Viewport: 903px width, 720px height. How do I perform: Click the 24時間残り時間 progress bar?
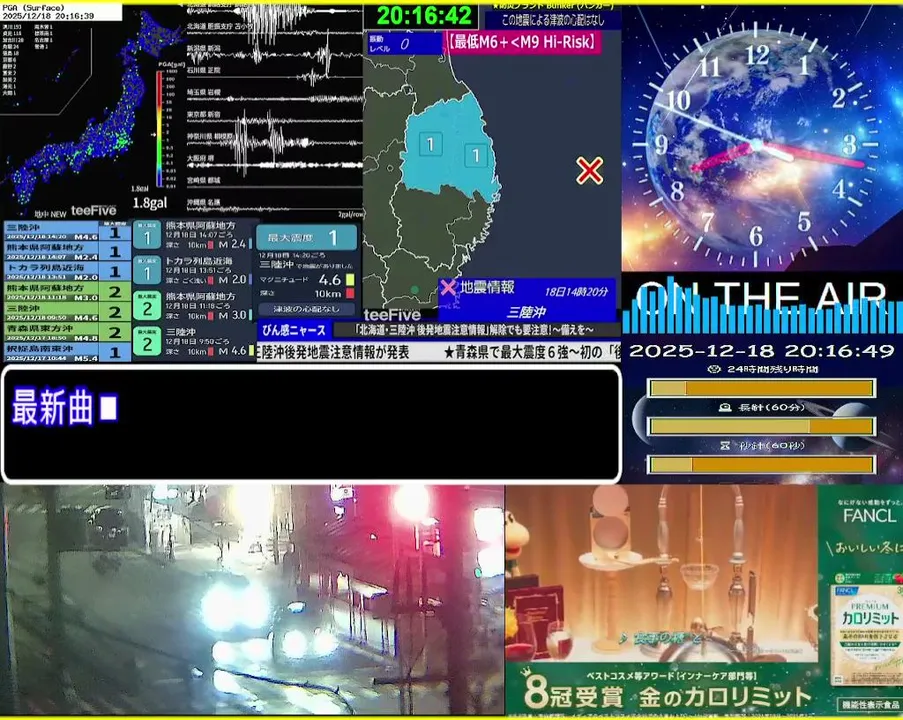pyautogui.click(x=761, y=388)
